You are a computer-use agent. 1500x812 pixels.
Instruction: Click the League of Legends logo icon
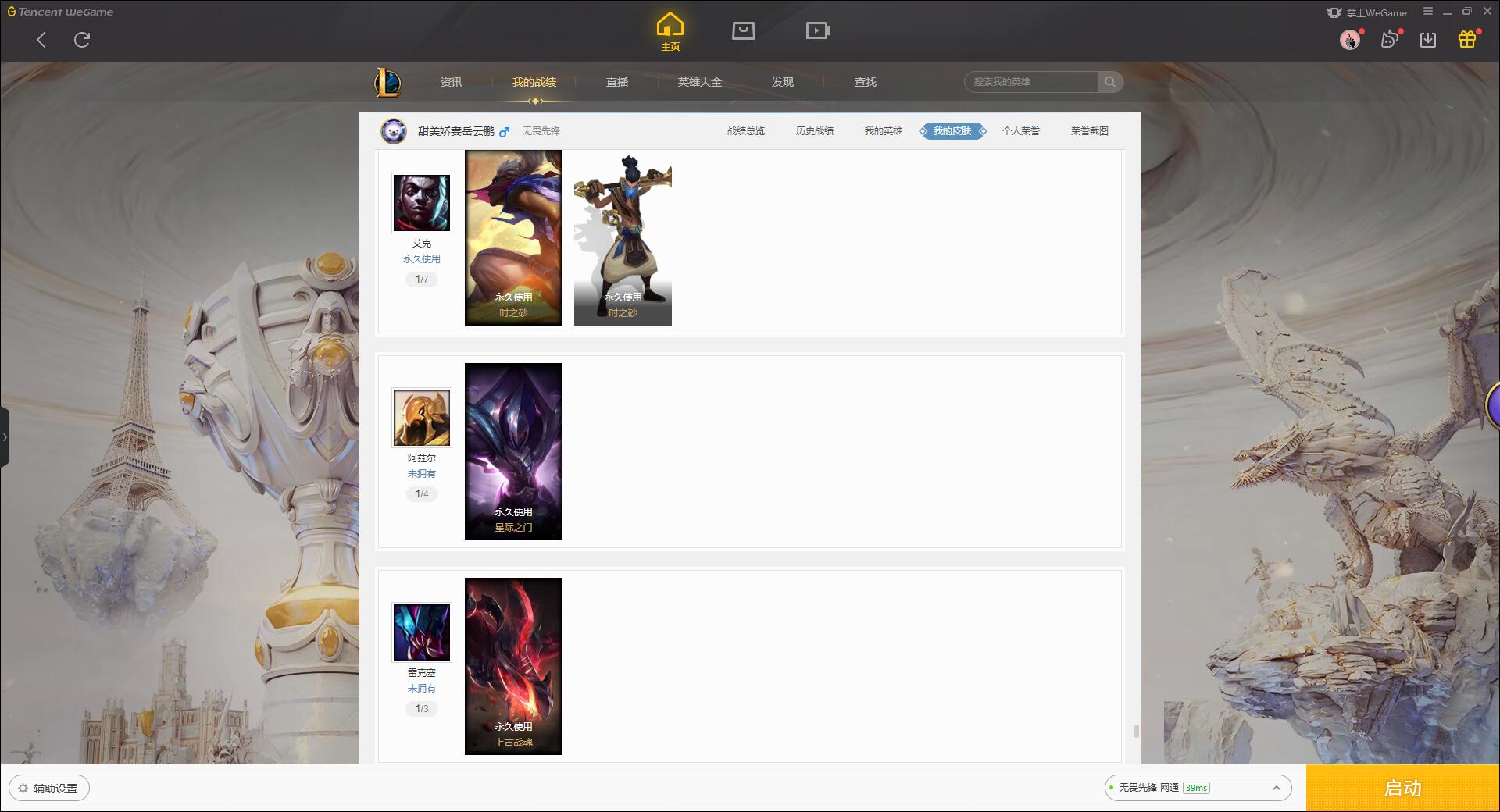(x=387, y=82)
